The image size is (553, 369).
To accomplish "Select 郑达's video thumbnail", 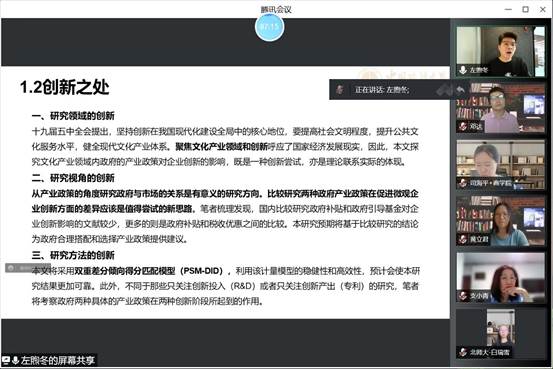I will point(500,108).
